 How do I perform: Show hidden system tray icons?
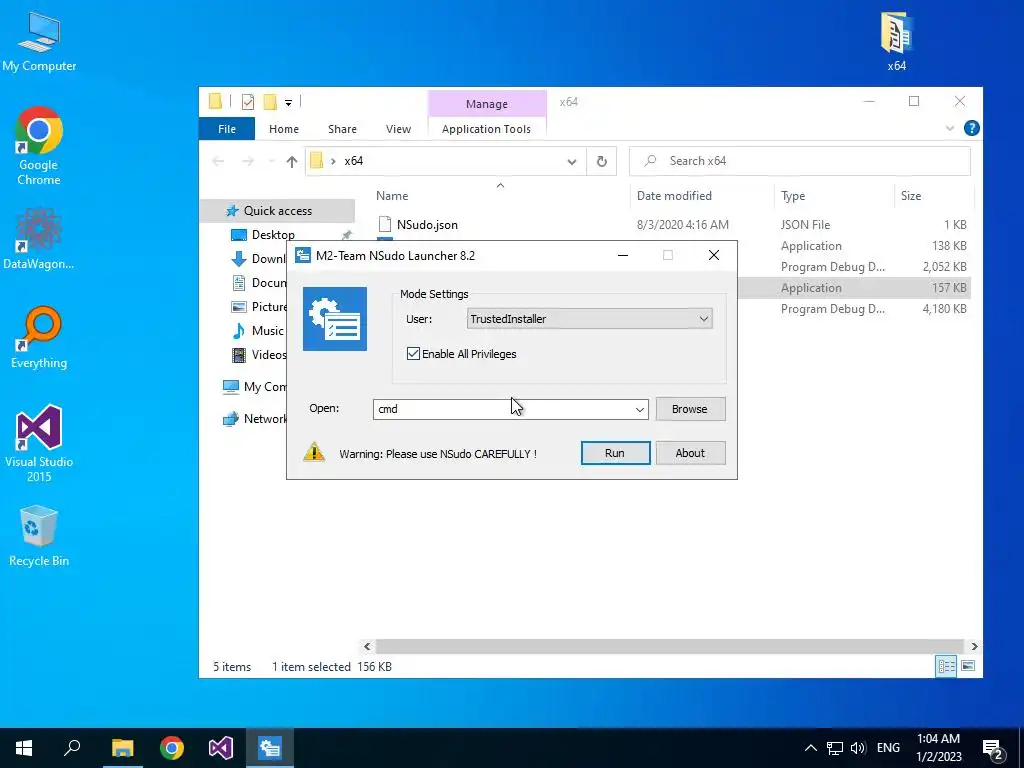click(x=810, y=748)
